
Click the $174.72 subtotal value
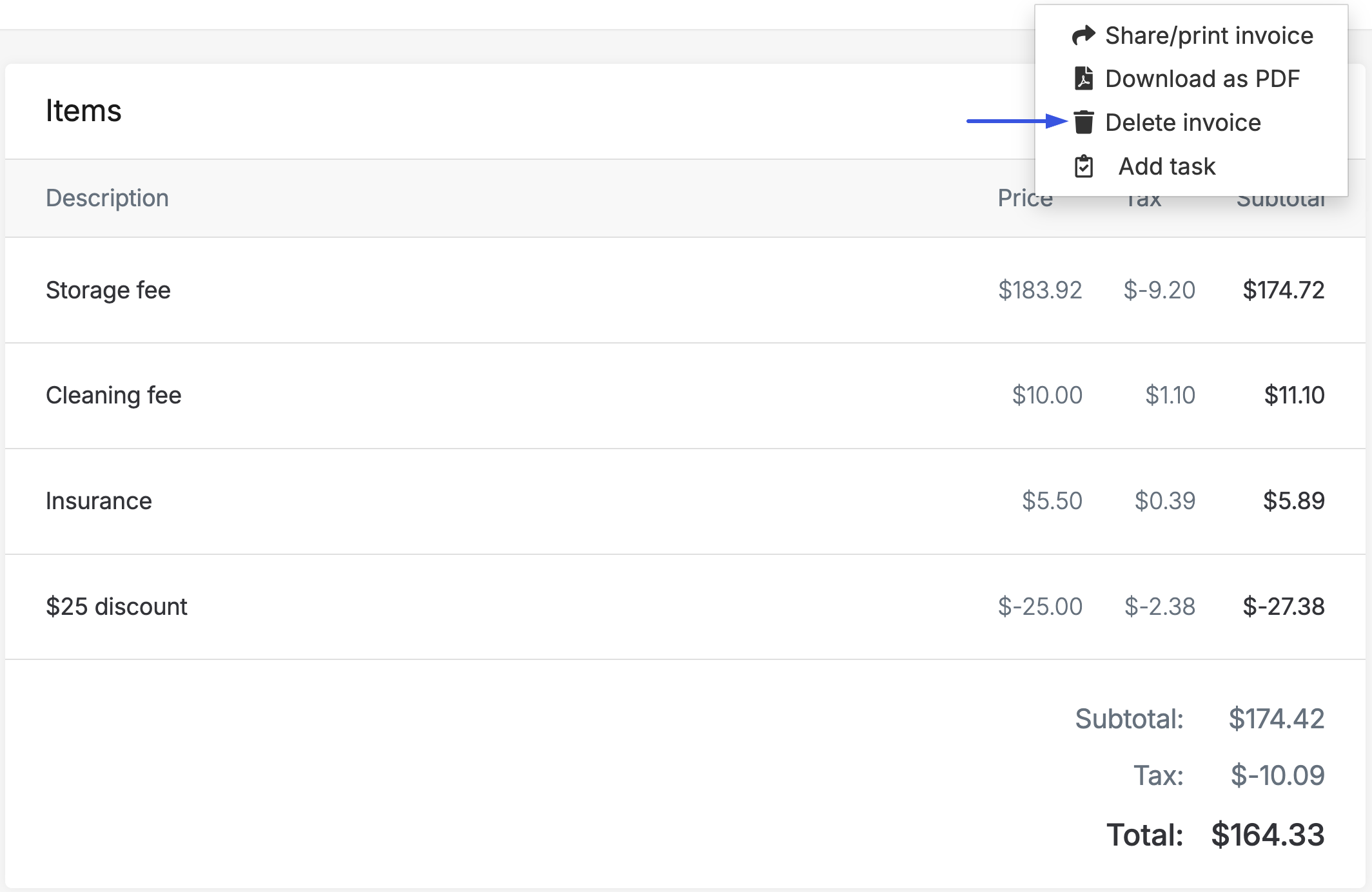(x=1283, y=290)
